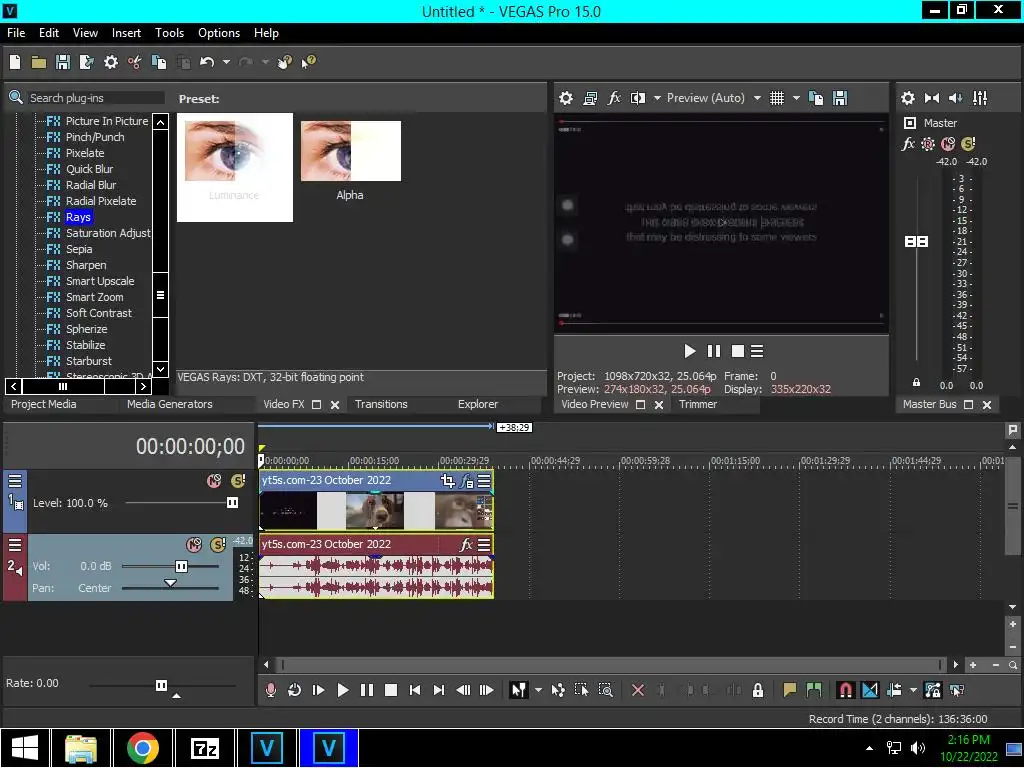
Task: Toggle Loop Playback in the transport bar
Action: pos(295,690)
